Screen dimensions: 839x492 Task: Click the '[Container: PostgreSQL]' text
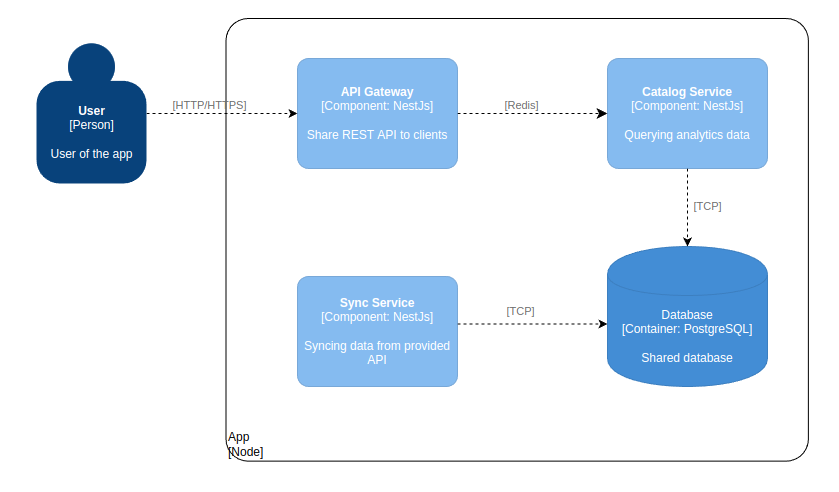click(687, 329)
